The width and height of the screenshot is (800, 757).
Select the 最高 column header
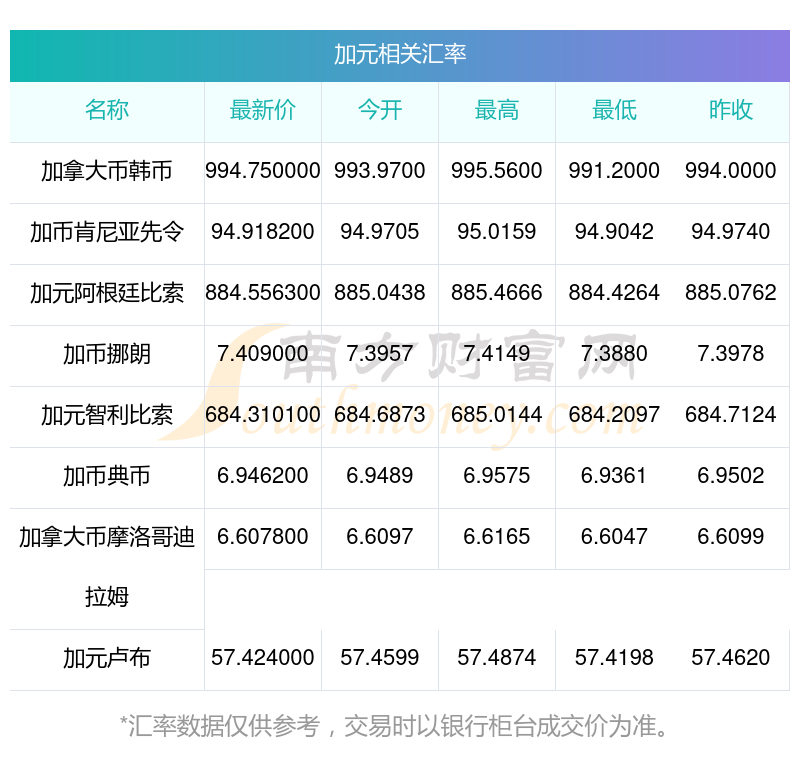[497, 110]
